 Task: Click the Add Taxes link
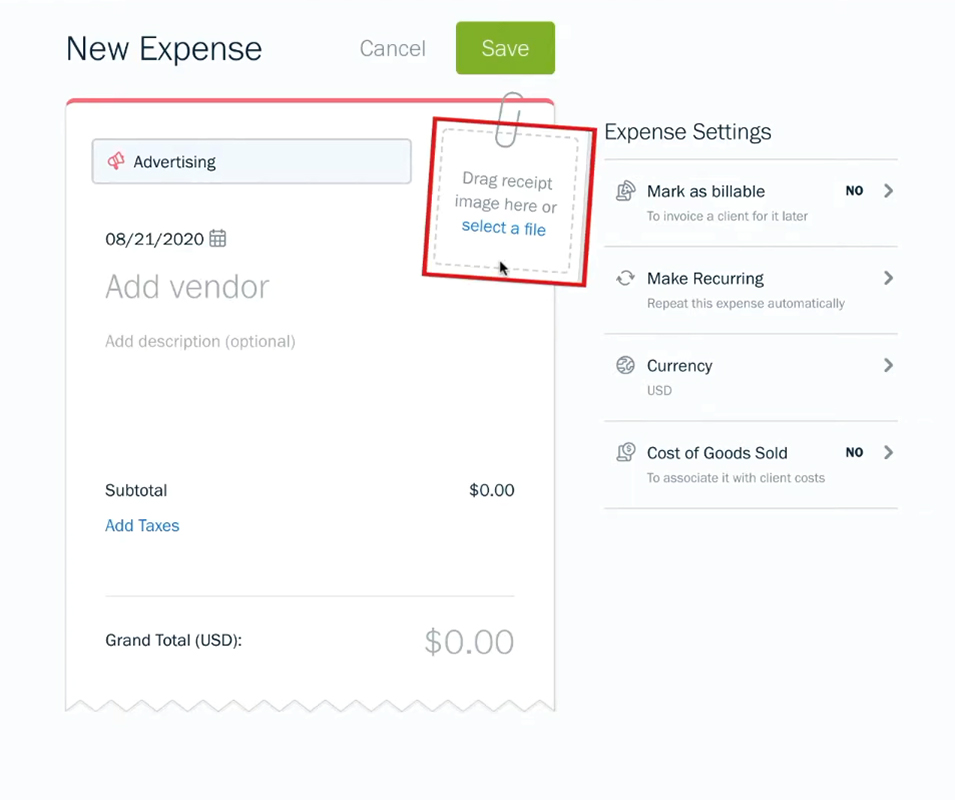pos(142,525)
